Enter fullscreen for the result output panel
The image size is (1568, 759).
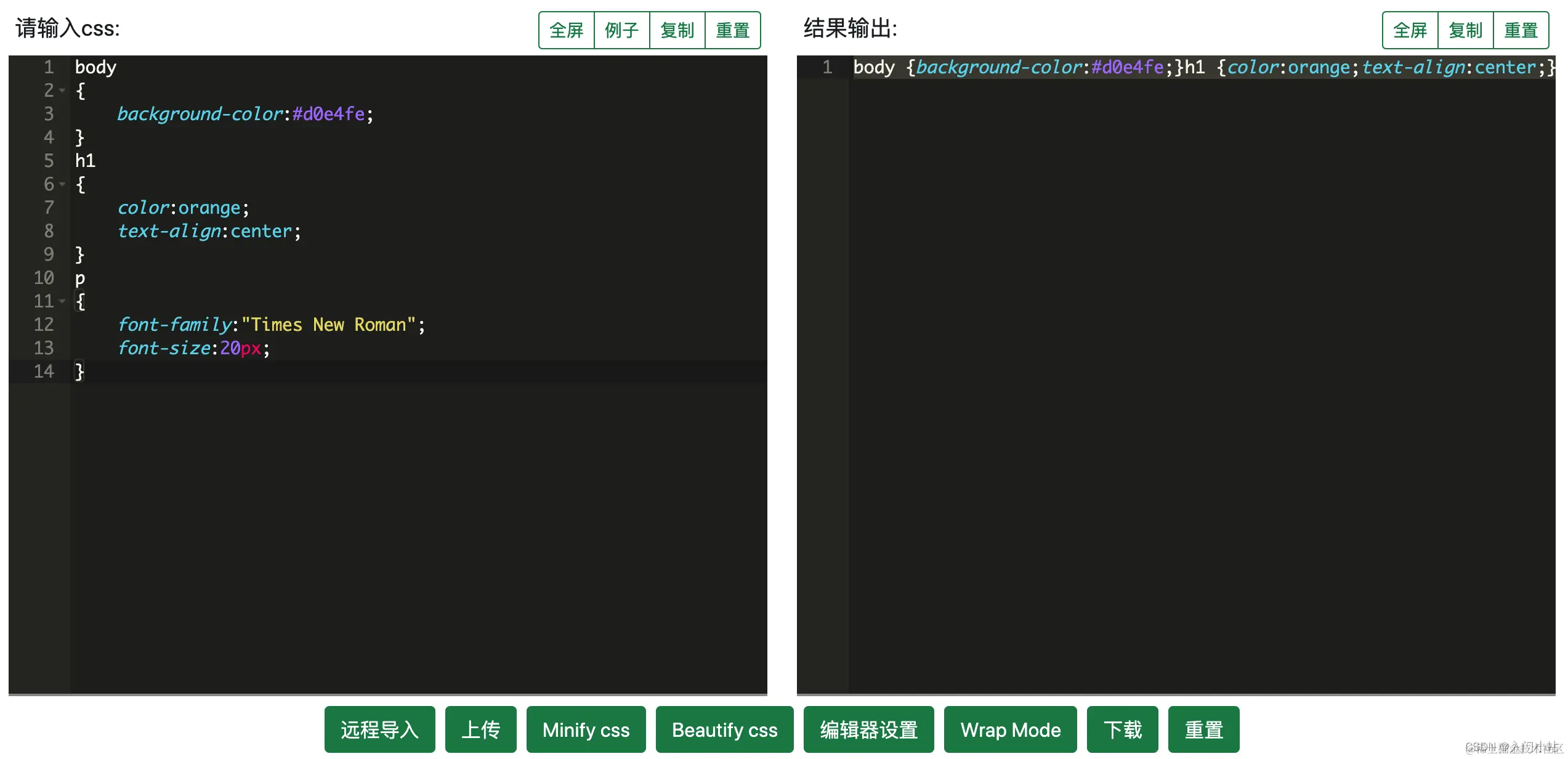(1409, 30)
